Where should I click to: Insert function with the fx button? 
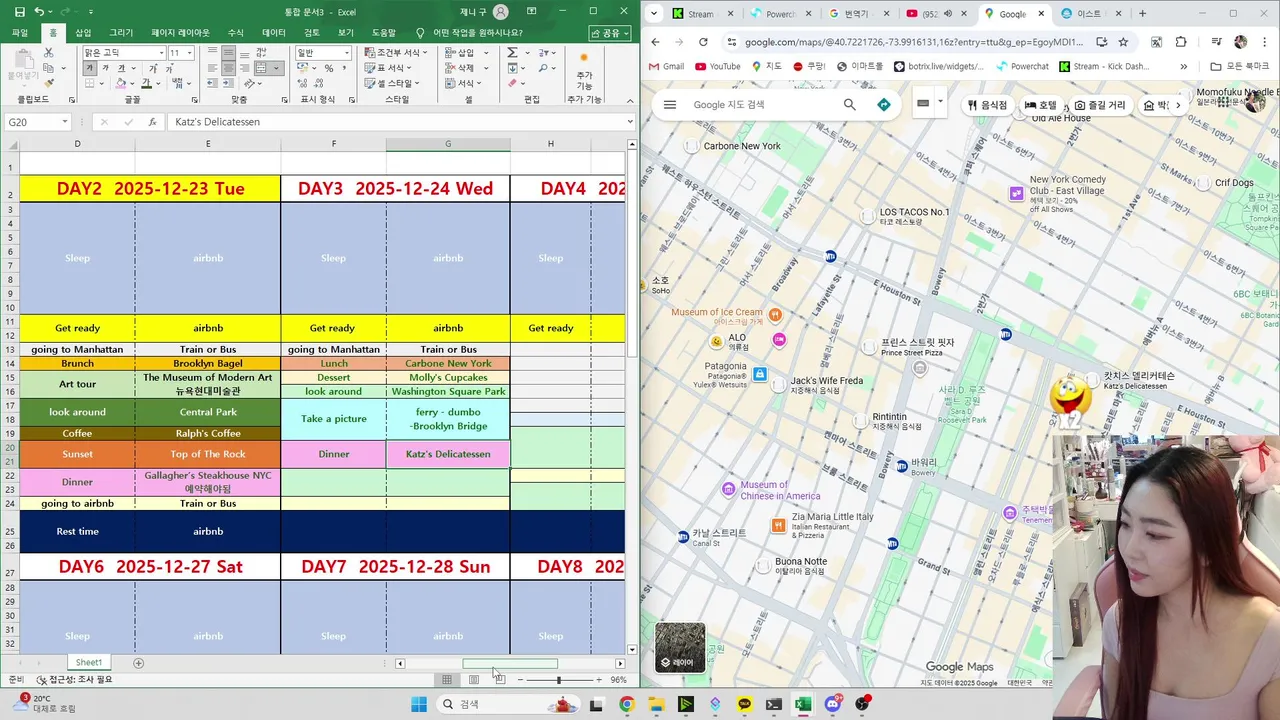pos(152,122)
